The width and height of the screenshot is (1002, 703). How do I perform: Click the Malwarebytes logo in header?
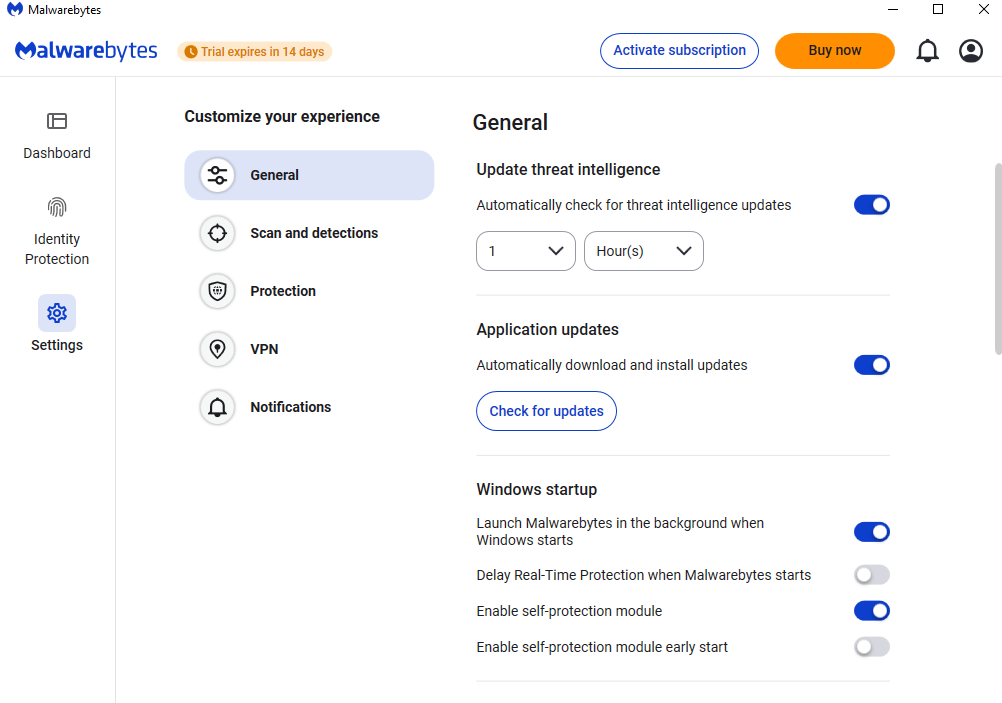[86, 50]
